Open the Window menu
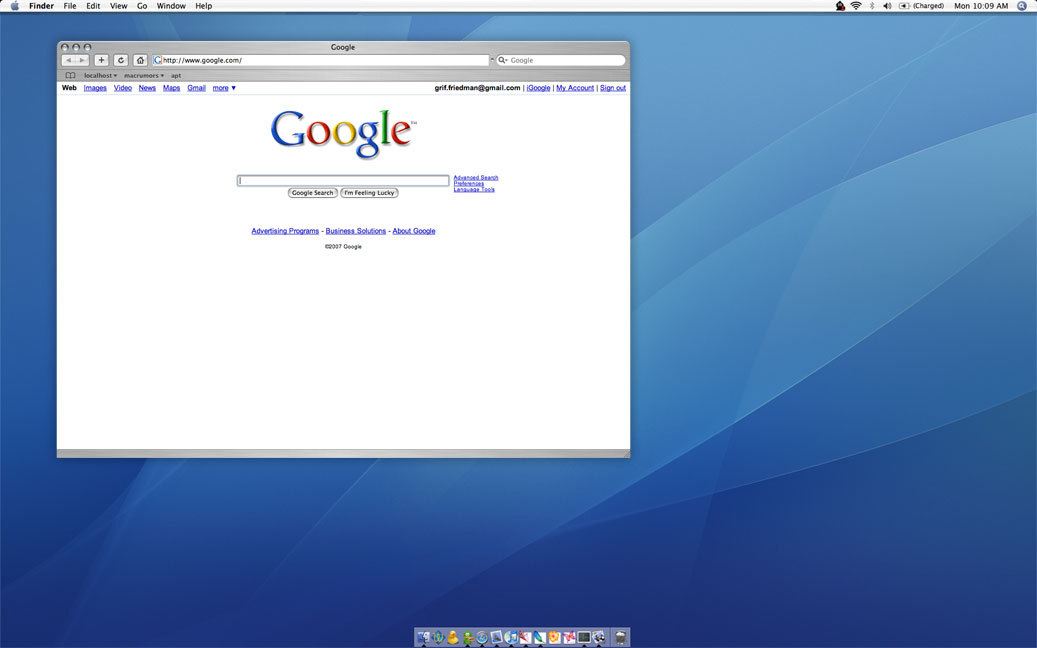 (x=171, y=6)
